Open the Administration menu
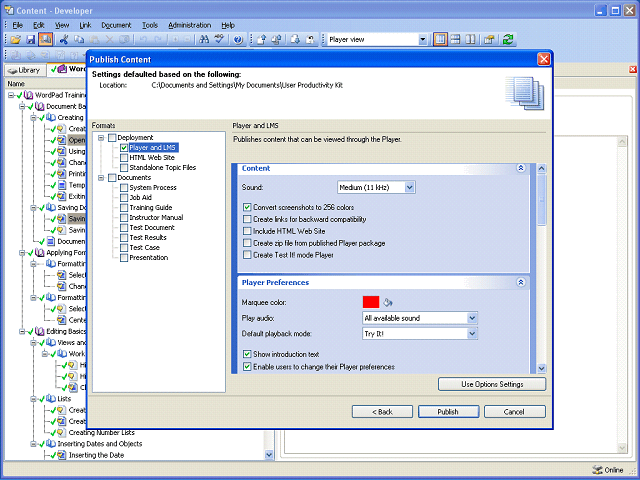Screen dimensions: 640x480 click(189, 25)
